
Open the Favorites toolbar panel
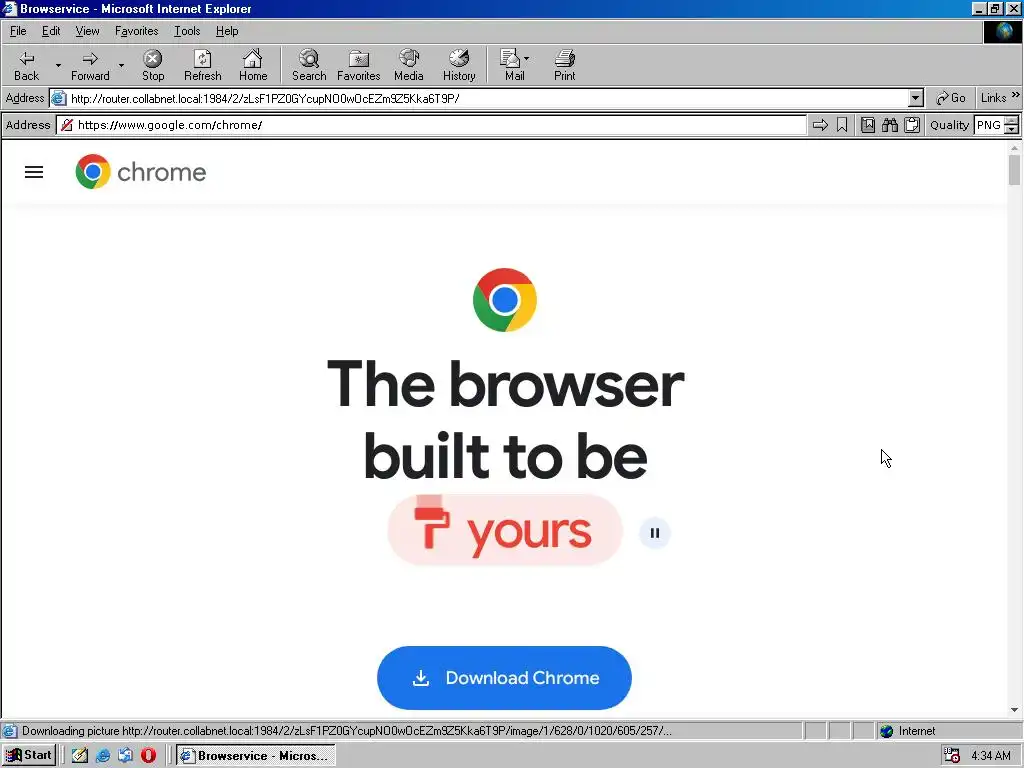[359, 65]
